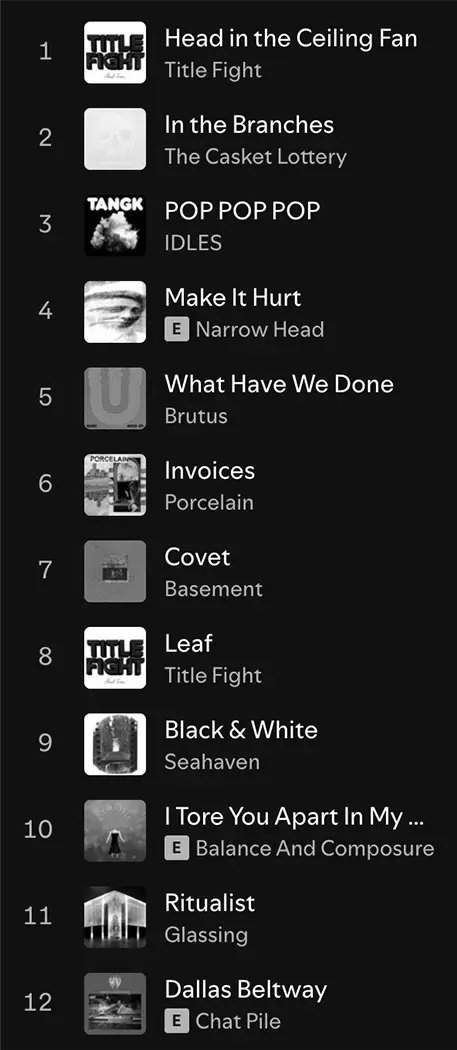Image resolution: width=457 pixels, height=1050 pixels.
Task: Play Black & White by Seahaven
Action: [x=241, y=729]
